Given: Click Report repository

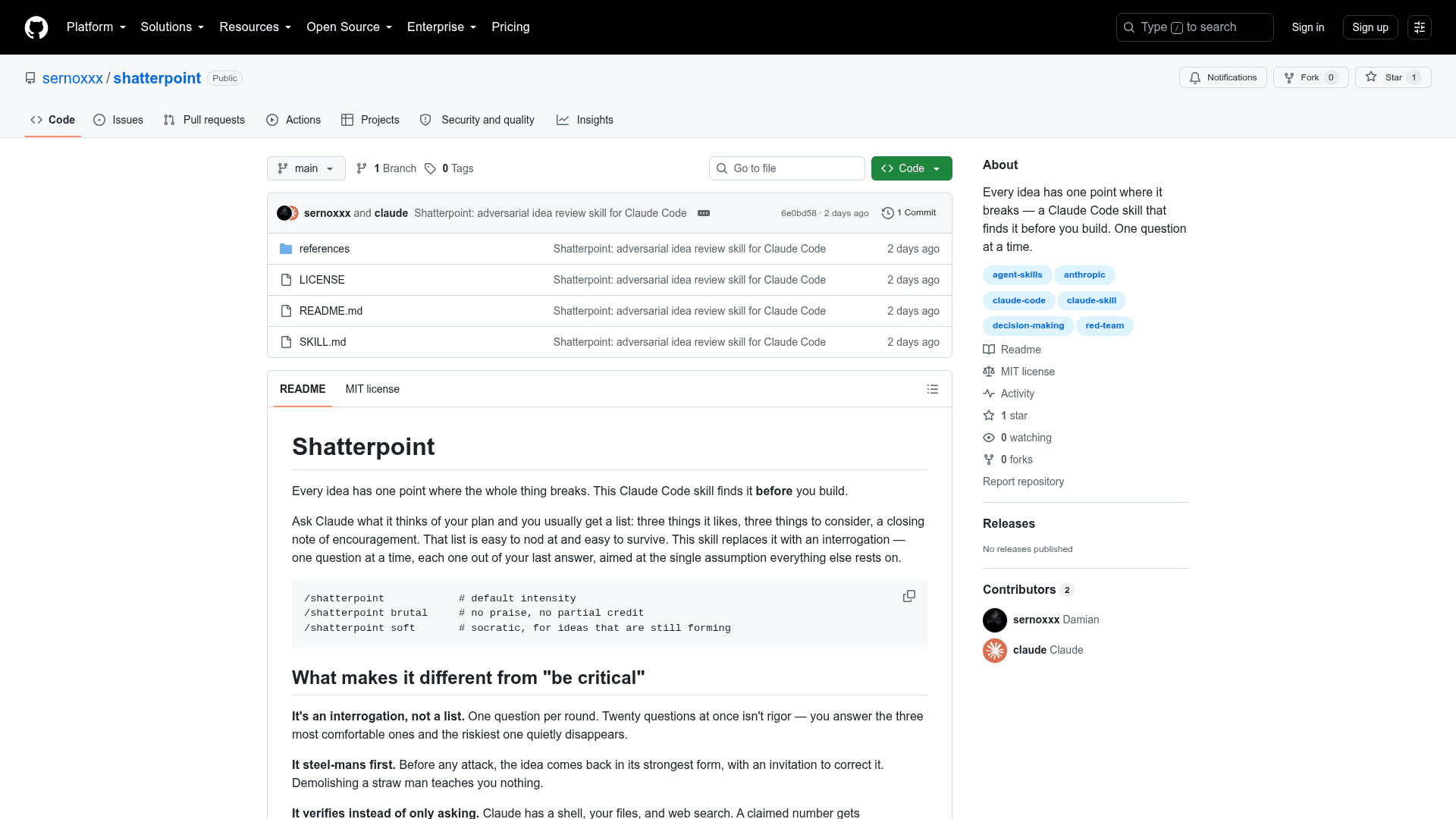Looking at the screenshot, I should pos(1023,482).
